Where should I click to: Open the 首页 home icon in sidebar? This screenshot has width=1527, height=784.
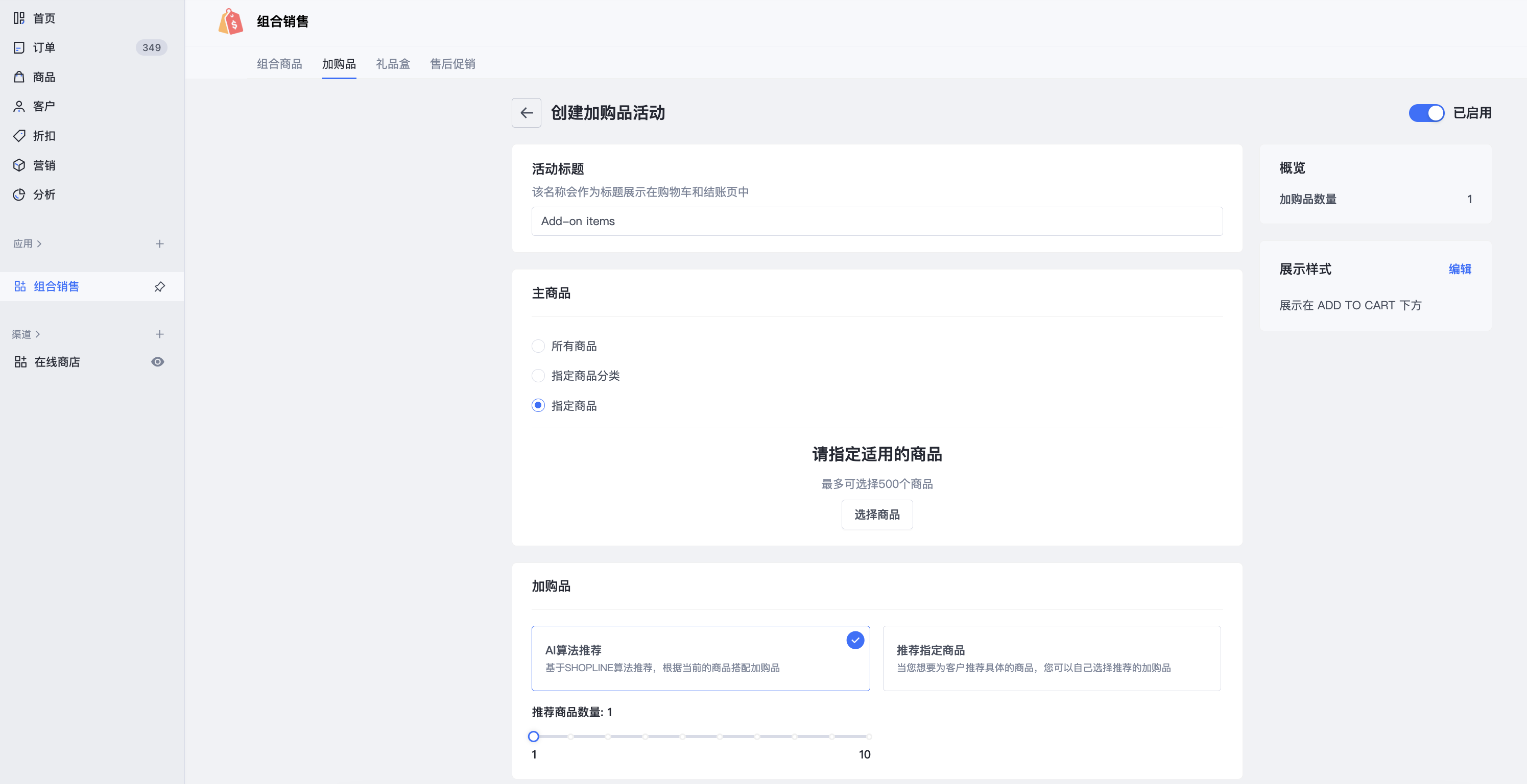19,18
